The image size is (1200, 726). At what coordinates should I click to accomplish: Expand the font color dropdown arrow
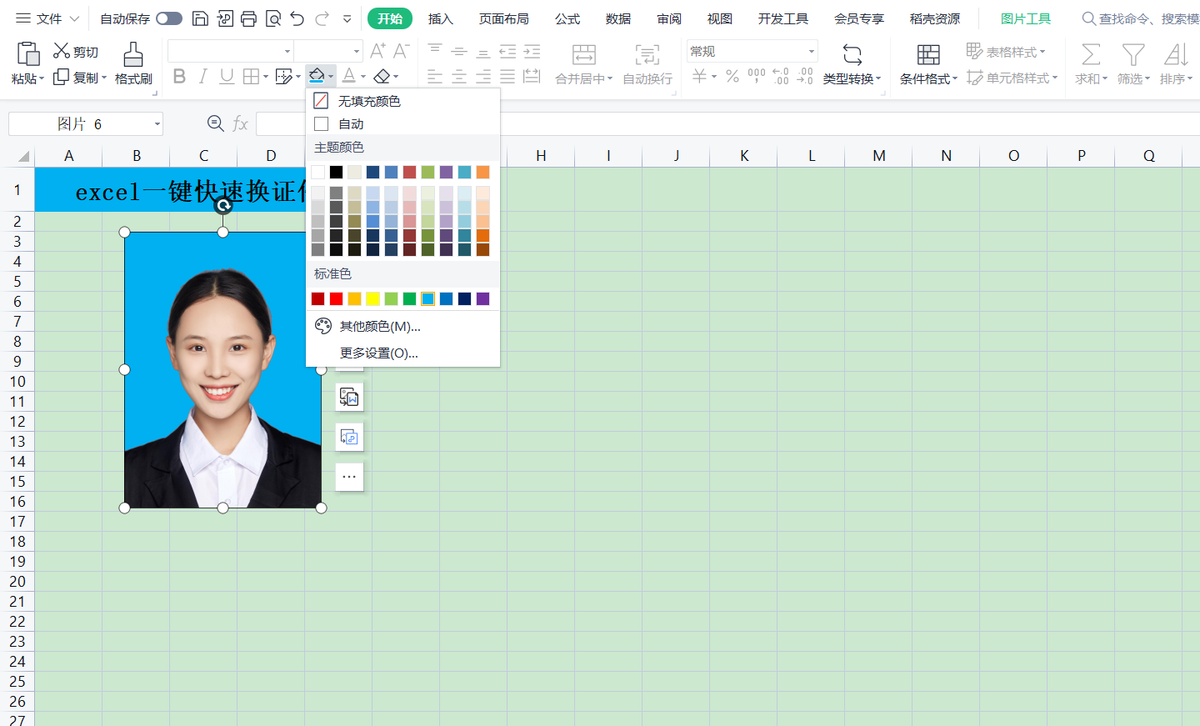pos(364,77)
